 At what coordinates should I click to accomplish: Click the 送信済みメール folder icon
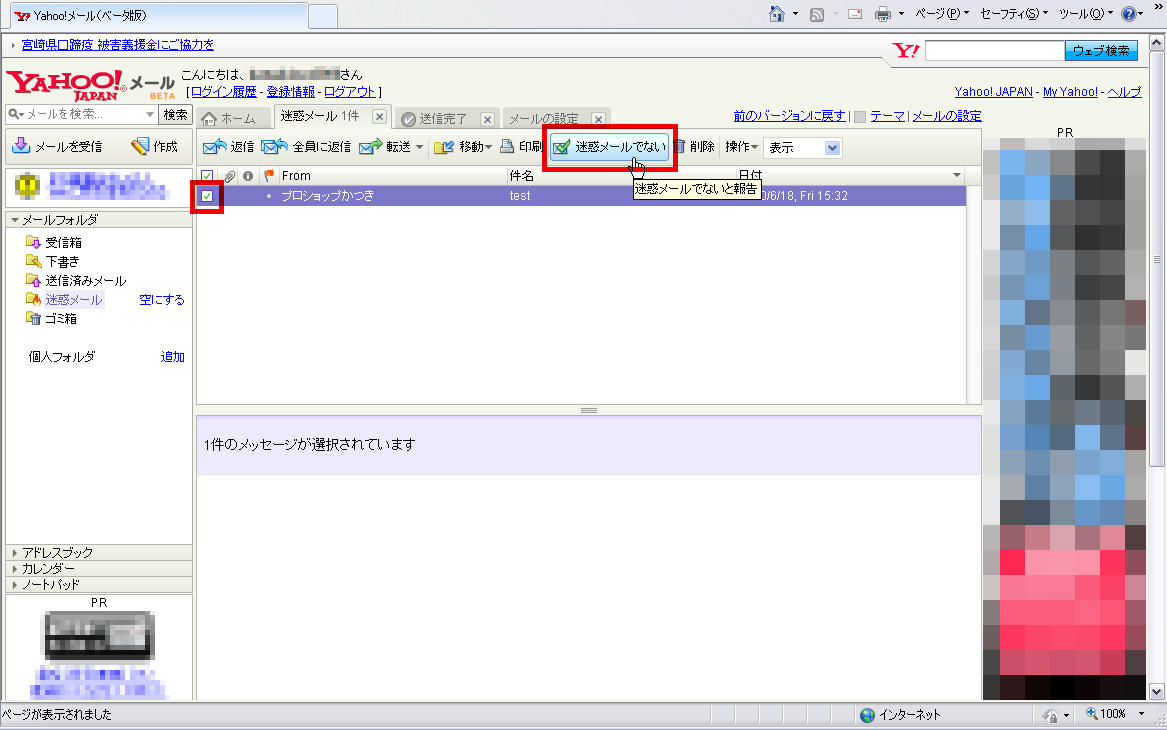tap(33, 280)
